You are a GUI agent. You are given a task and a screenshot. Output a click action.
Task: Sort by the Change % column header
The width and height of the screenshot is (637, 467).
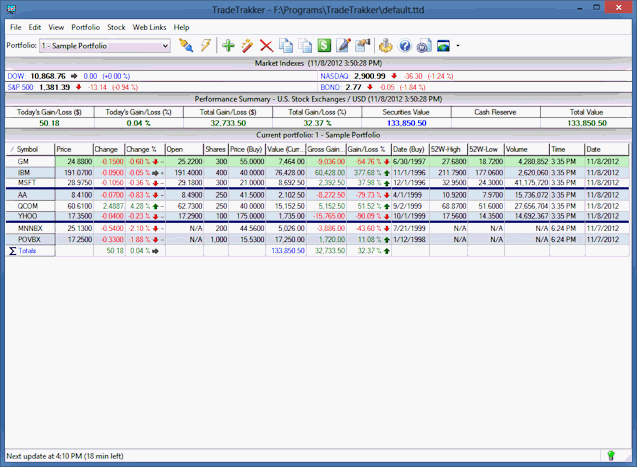145,149
